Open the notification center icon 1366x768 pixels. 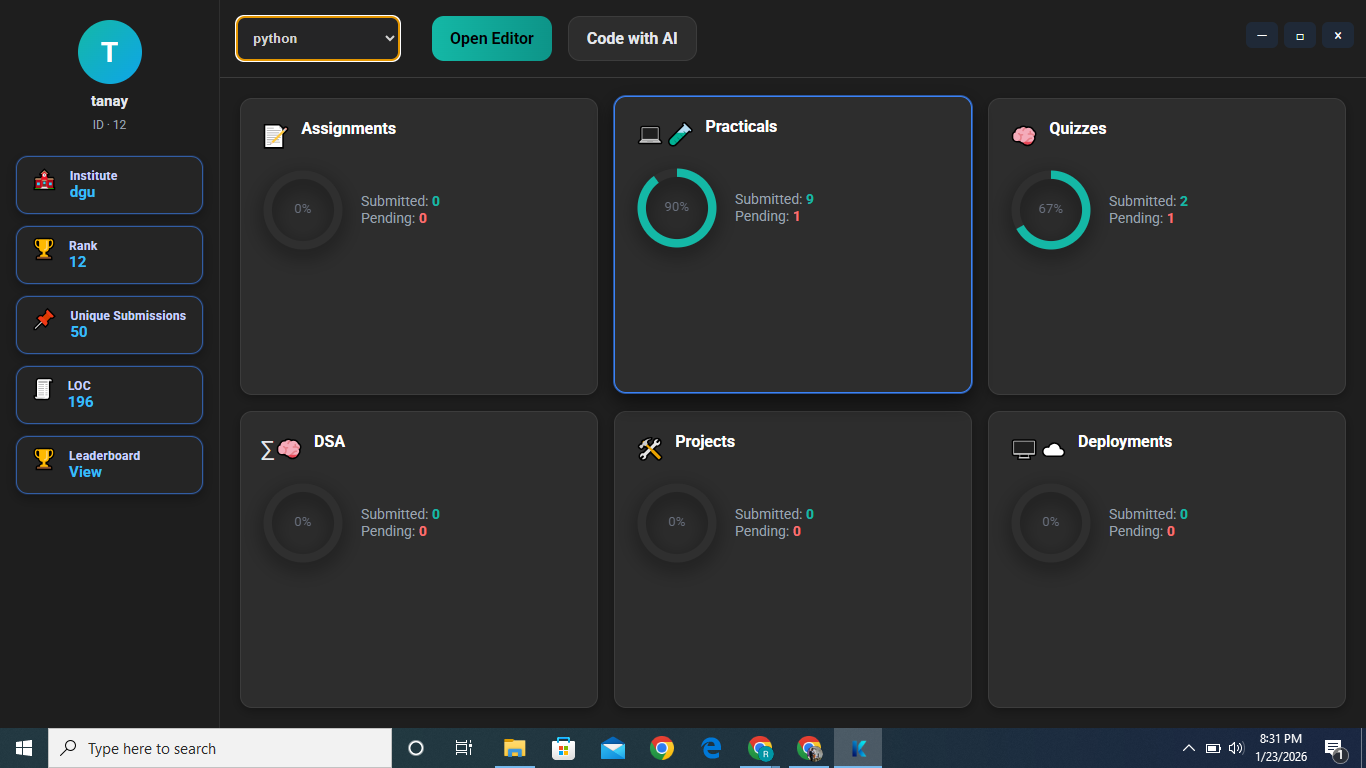[x=1334, y=748]
